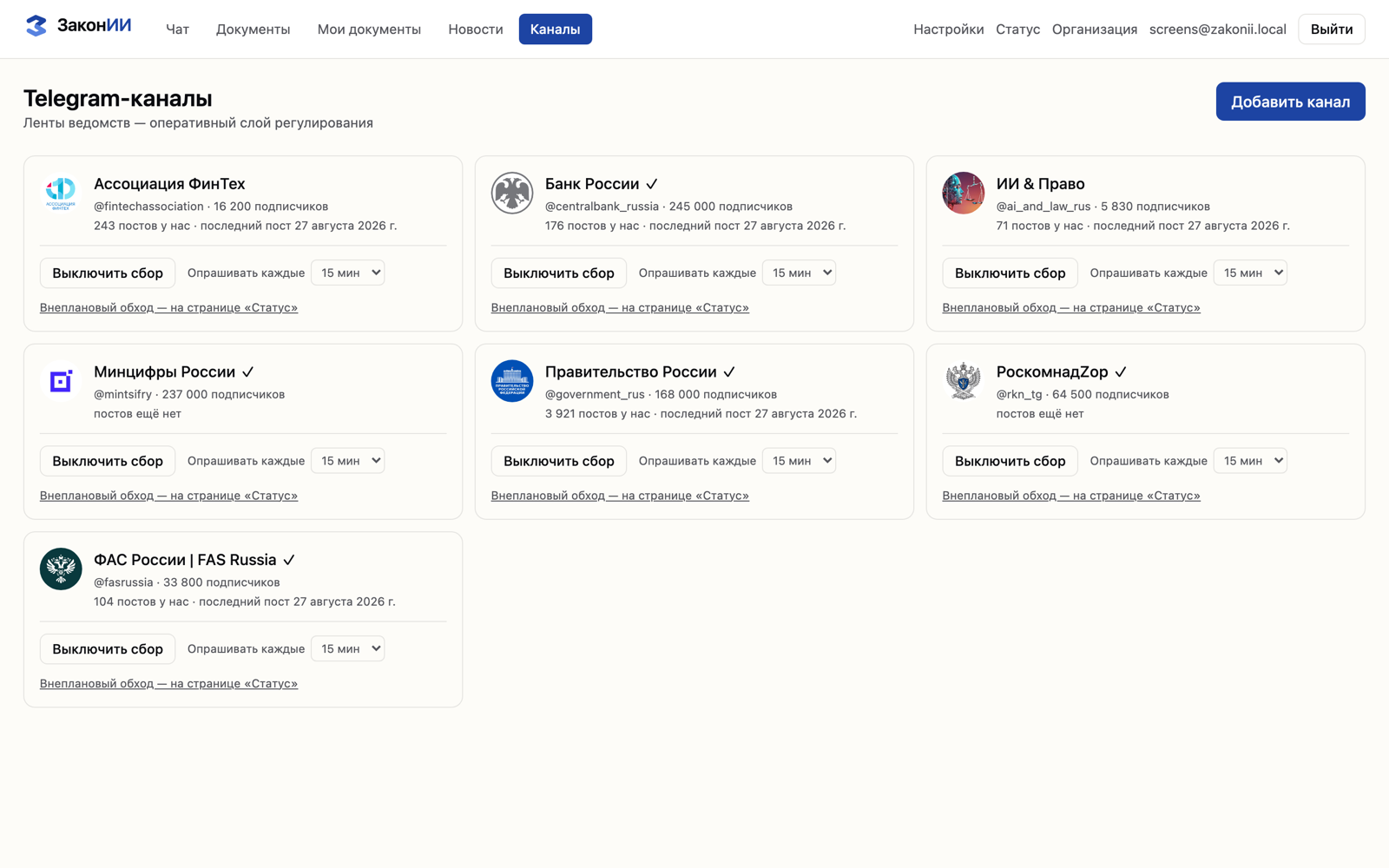Click the Выйти logout button

pos(1332,30)
